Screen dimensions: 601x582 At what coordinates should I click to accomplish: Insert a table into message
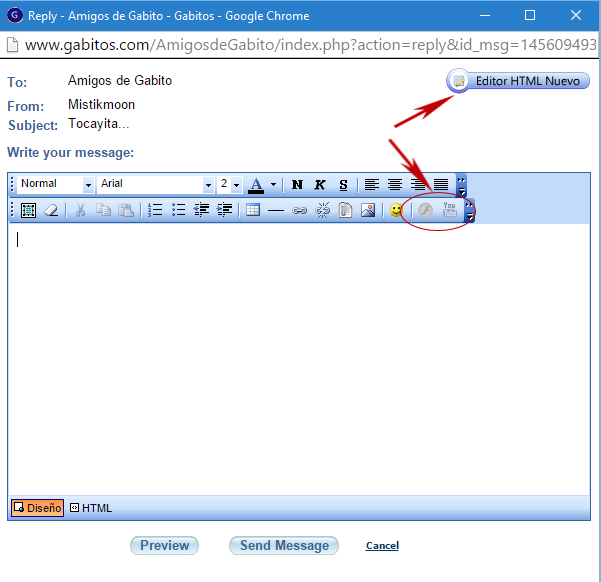tap(253, 211)
